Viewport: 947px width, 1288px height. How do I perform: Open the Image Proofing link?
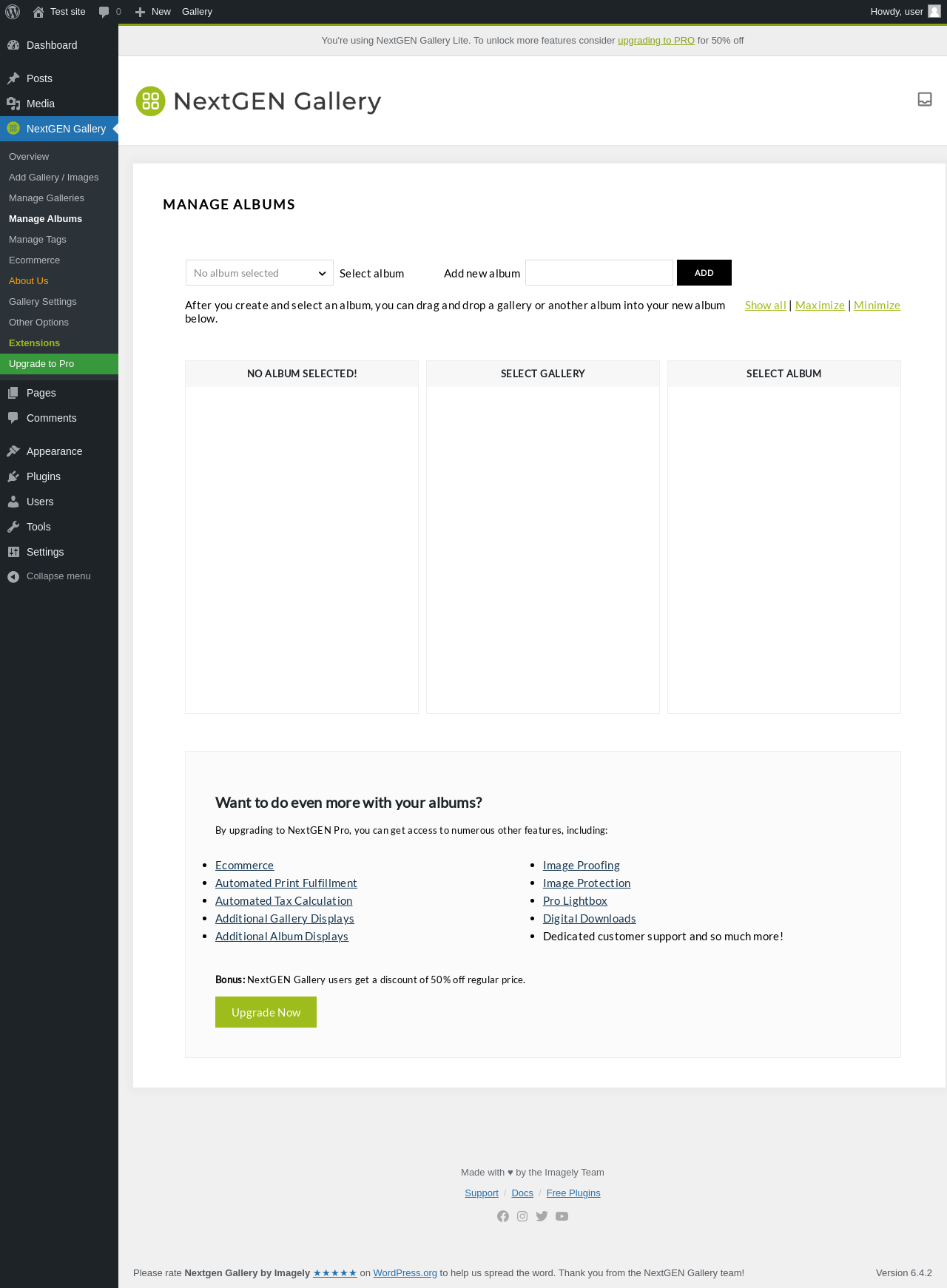tap(582, 866)
